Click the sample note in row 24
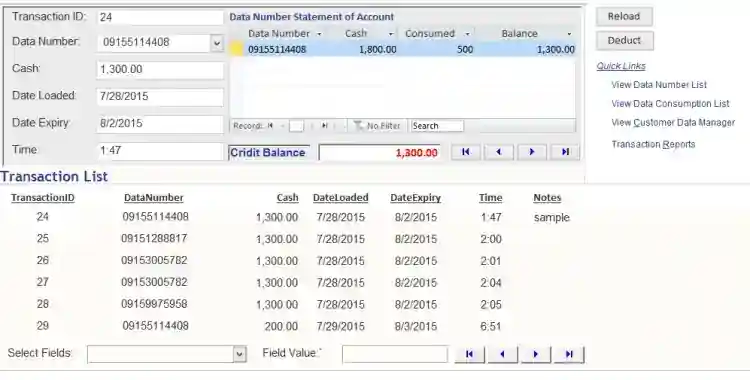The height and width of the screenshot is (380, 750). pyautogui.click(x=551, y=218)
